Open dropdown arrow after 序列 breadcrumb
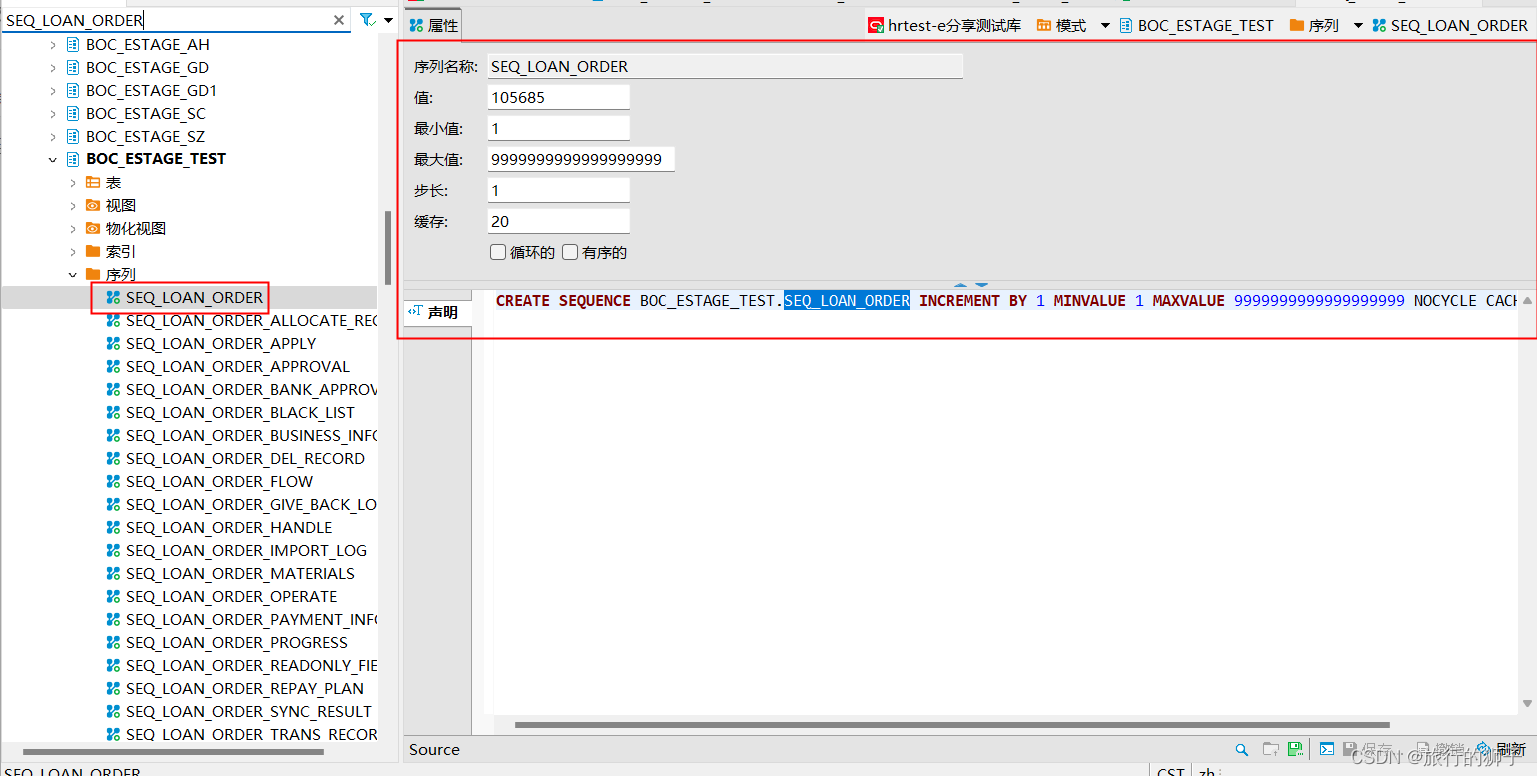 (1358, 25)
